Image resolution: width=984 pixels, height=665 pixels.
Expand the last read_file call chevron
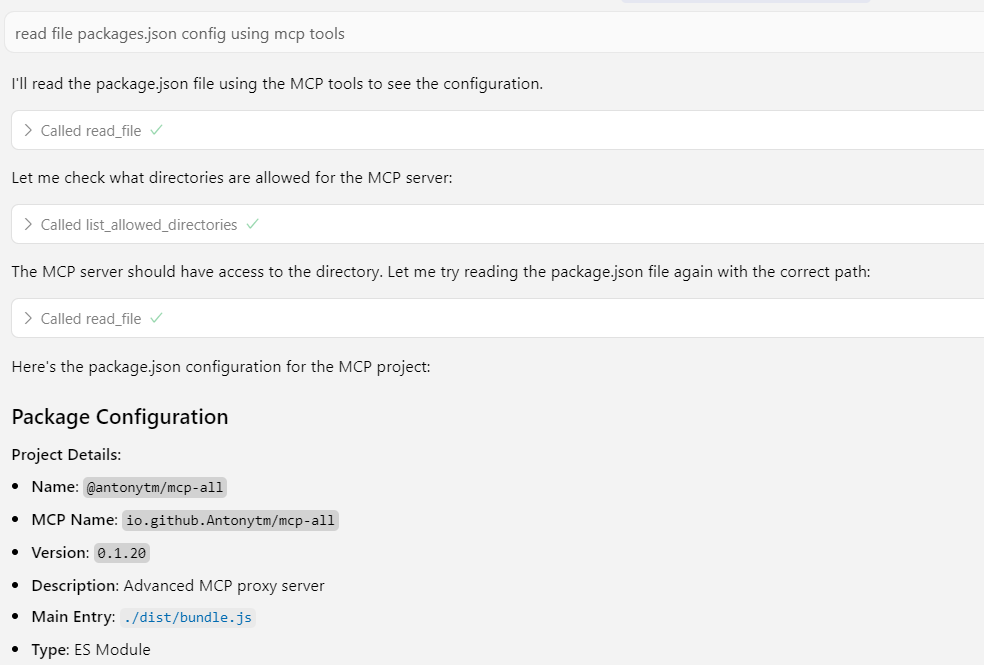point(28,318)
